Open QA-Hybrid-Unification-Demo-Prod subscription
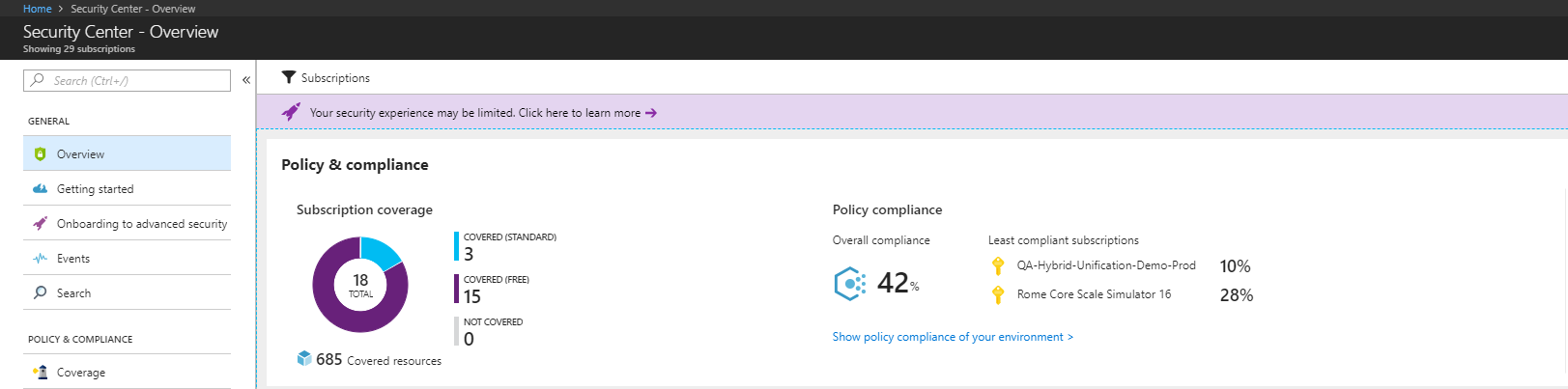 pos(1106,265)
